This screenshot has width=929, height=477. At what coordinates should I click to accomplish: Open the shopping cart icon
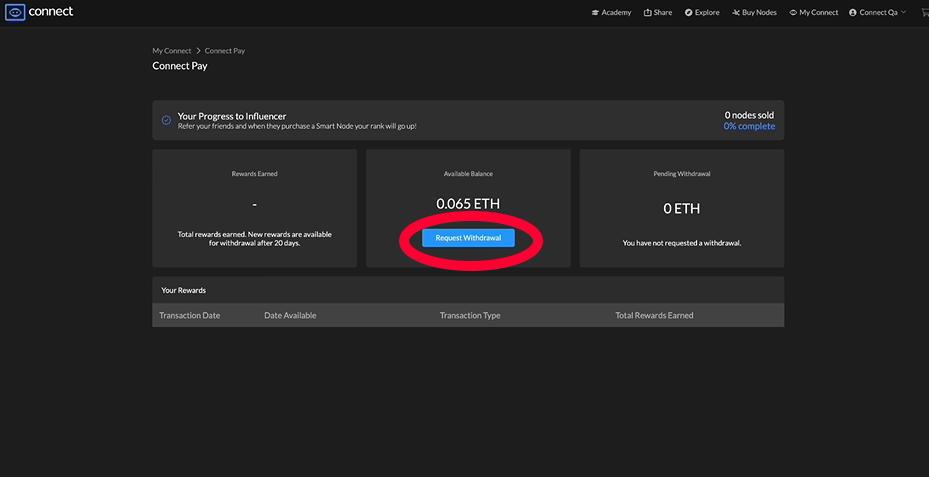924,12
